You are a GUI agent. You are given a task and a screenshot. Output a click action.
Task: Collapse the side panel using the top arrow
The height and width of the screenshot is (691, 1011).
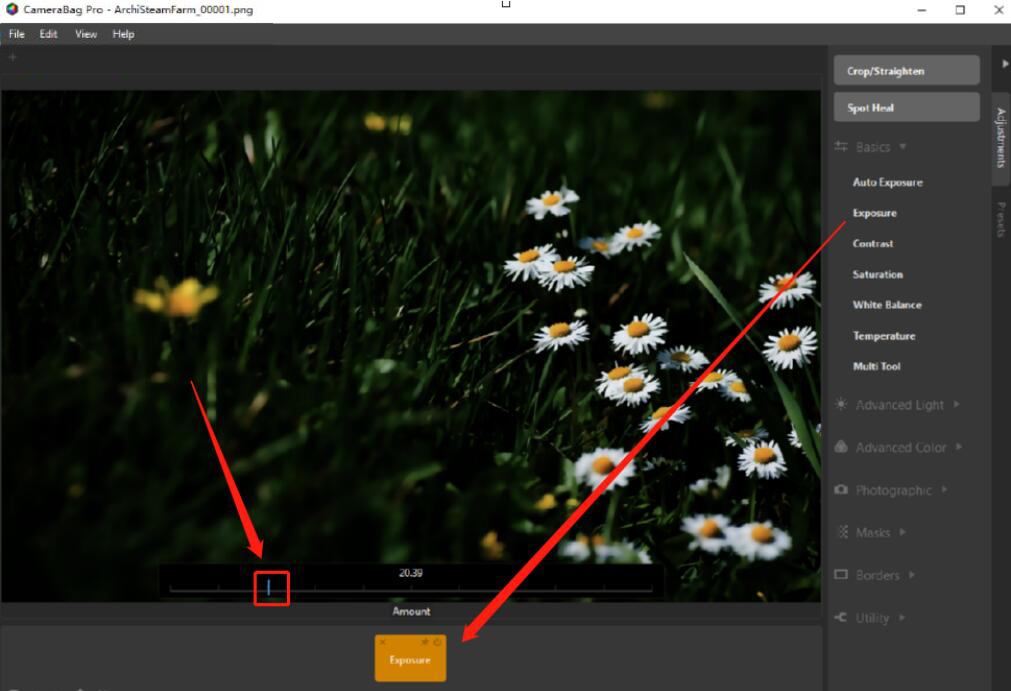pyautogui.click(x=1005, y=63)
